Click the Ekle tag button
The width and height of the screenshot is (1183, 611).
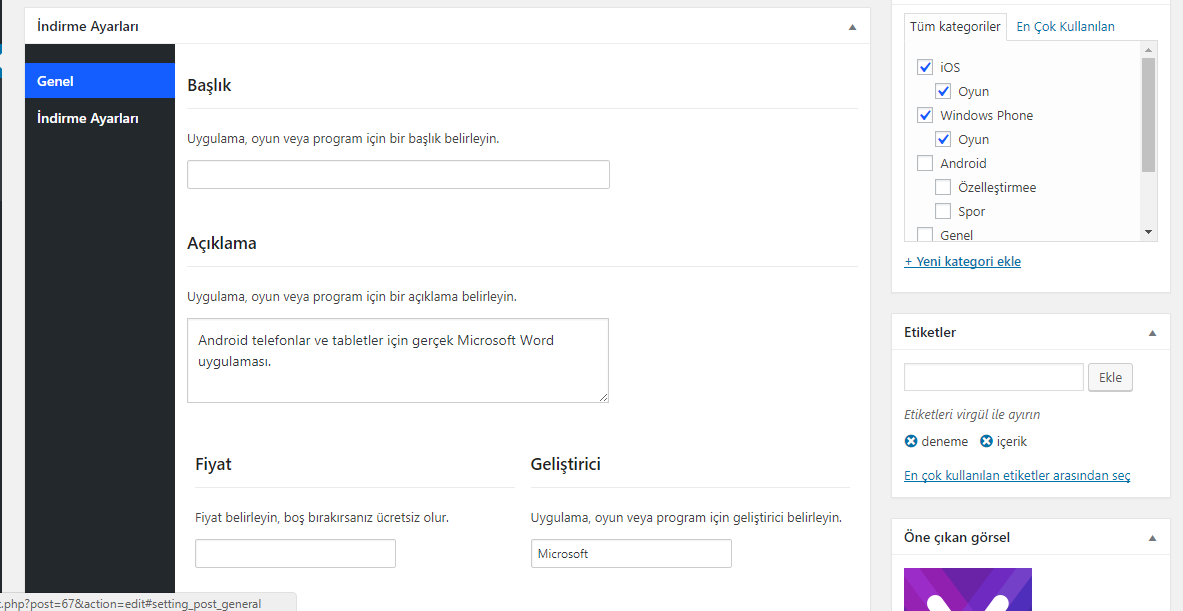point(1110,377)
